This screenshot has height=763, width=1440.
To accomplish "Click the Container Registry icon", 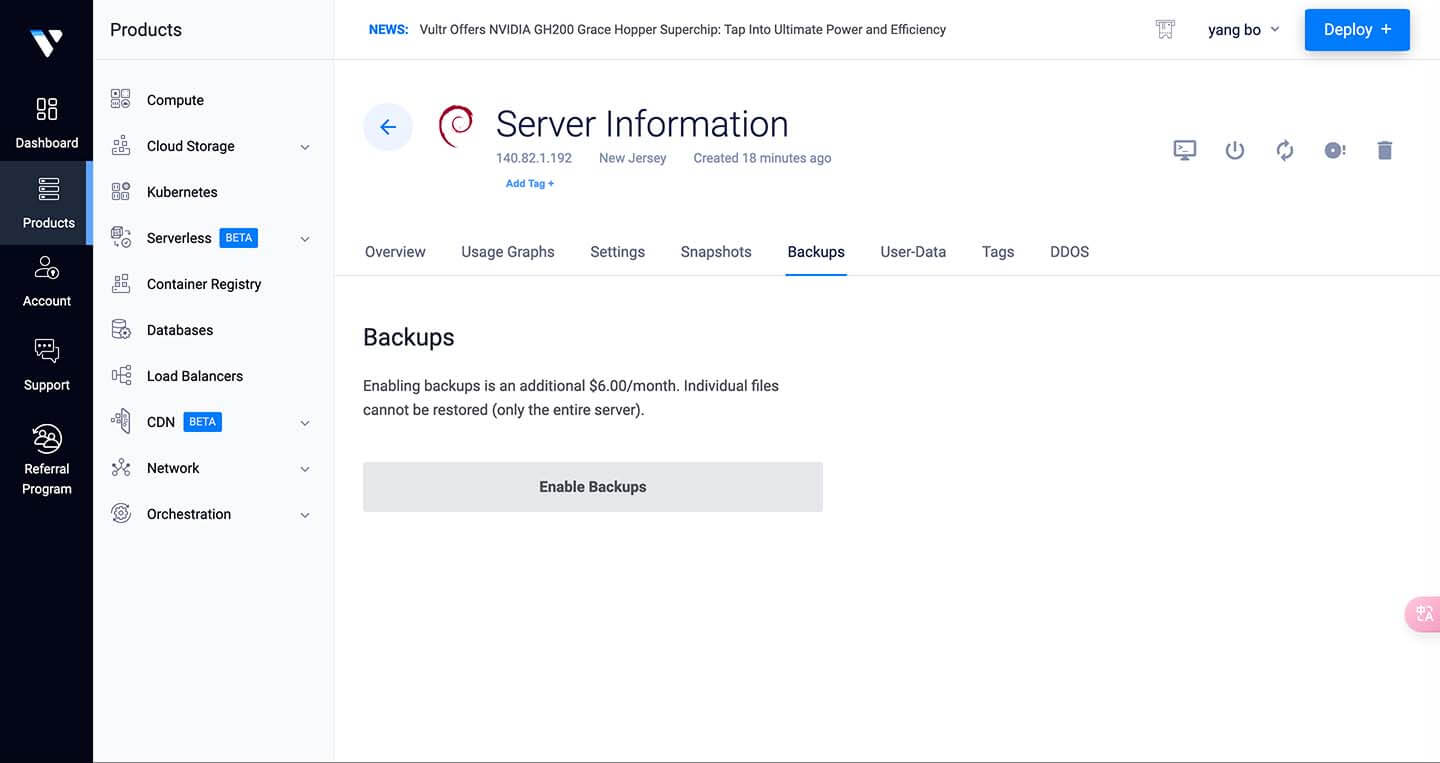I will tap(121, 283).
